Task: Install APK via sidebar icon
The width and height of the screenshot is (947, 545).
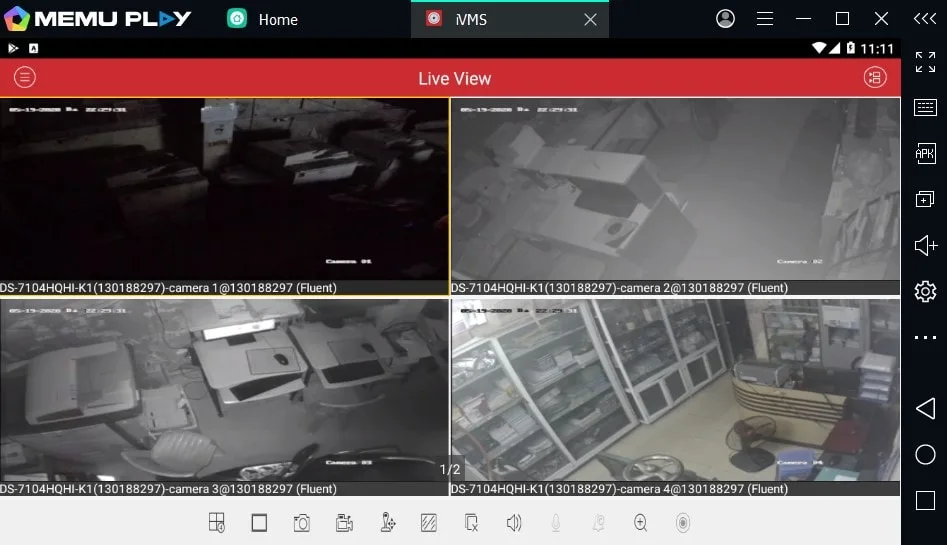Action: [925, 153]
